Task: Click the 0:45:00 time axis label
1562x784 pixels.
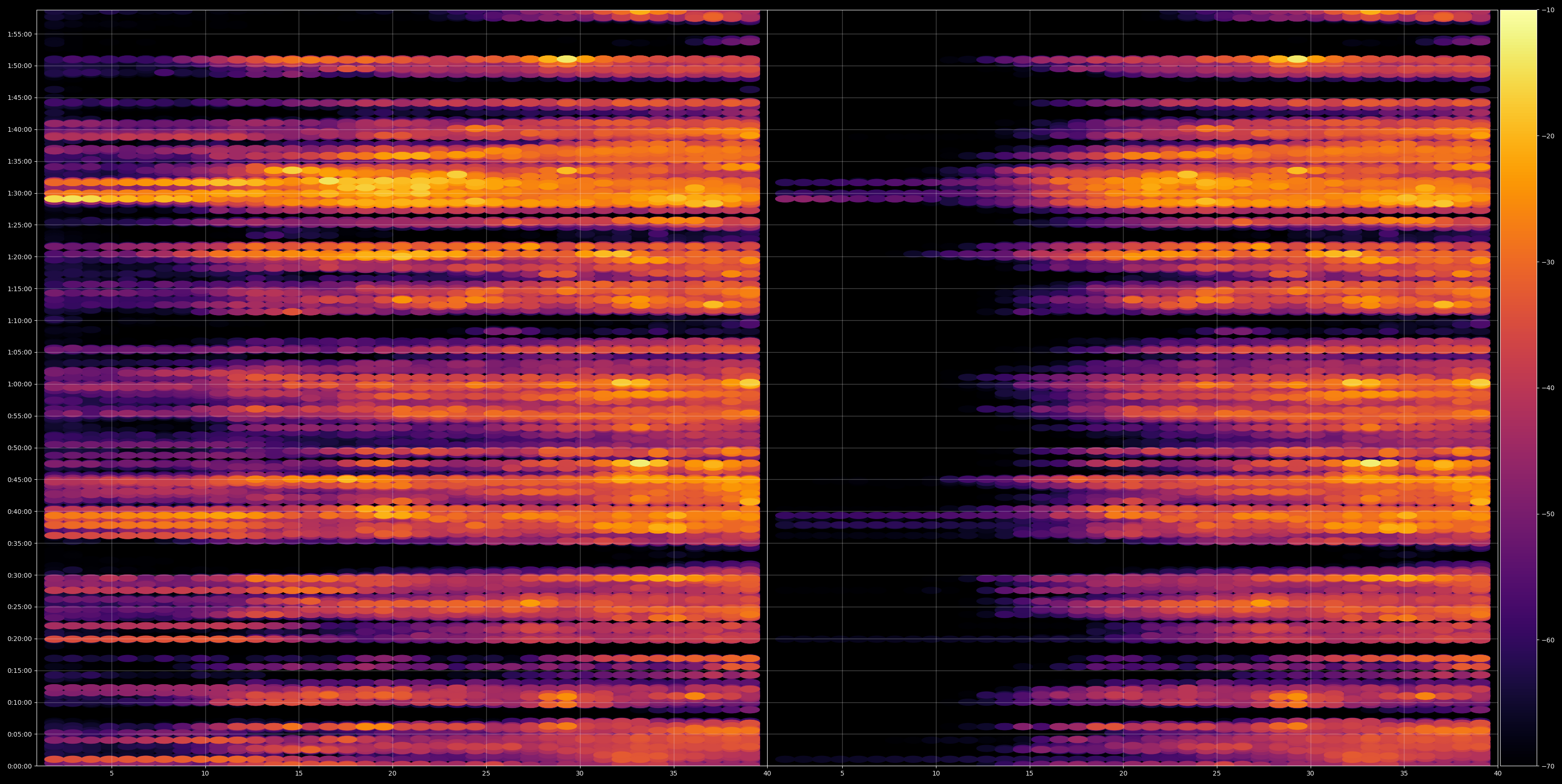Action: tap(19, 480)
